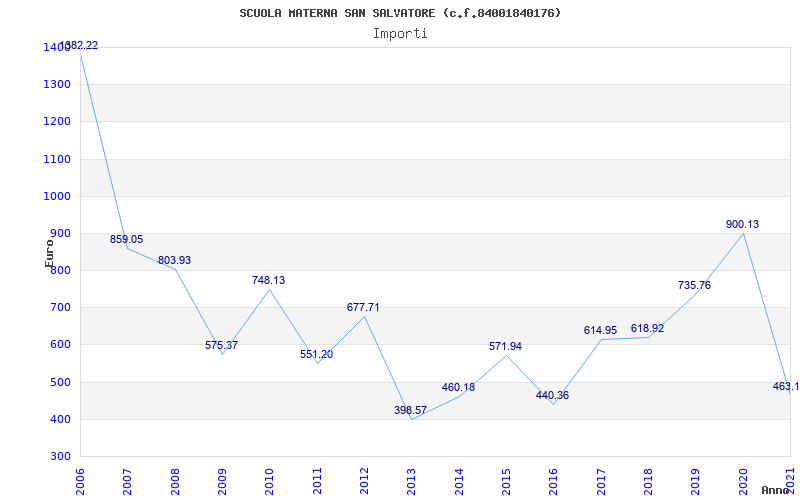
Task: Click x-axis year label 2018
Action: tap(648, 480)
